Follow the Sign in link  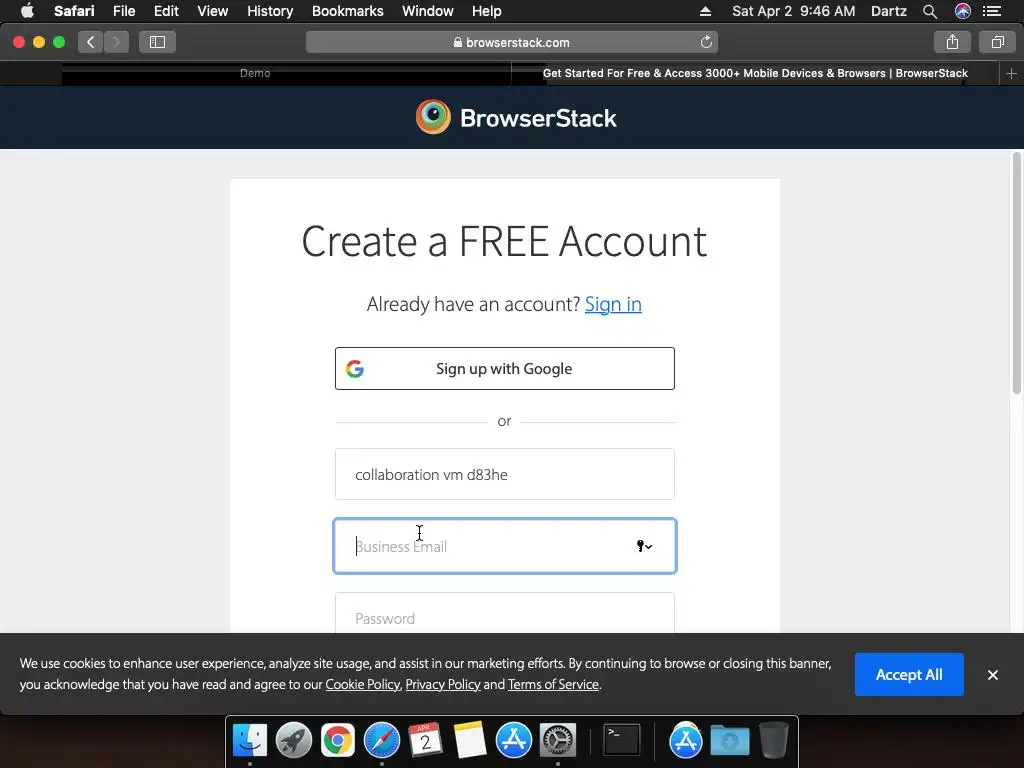613,304
